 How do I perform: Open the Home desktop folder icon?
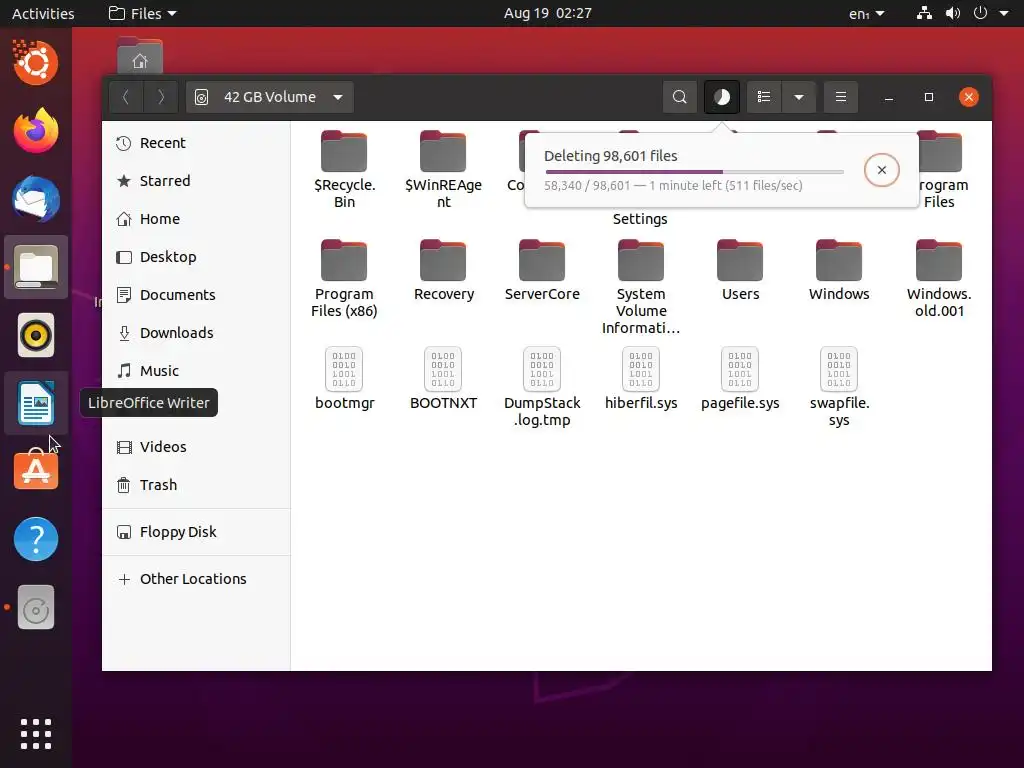click(140, 56)
